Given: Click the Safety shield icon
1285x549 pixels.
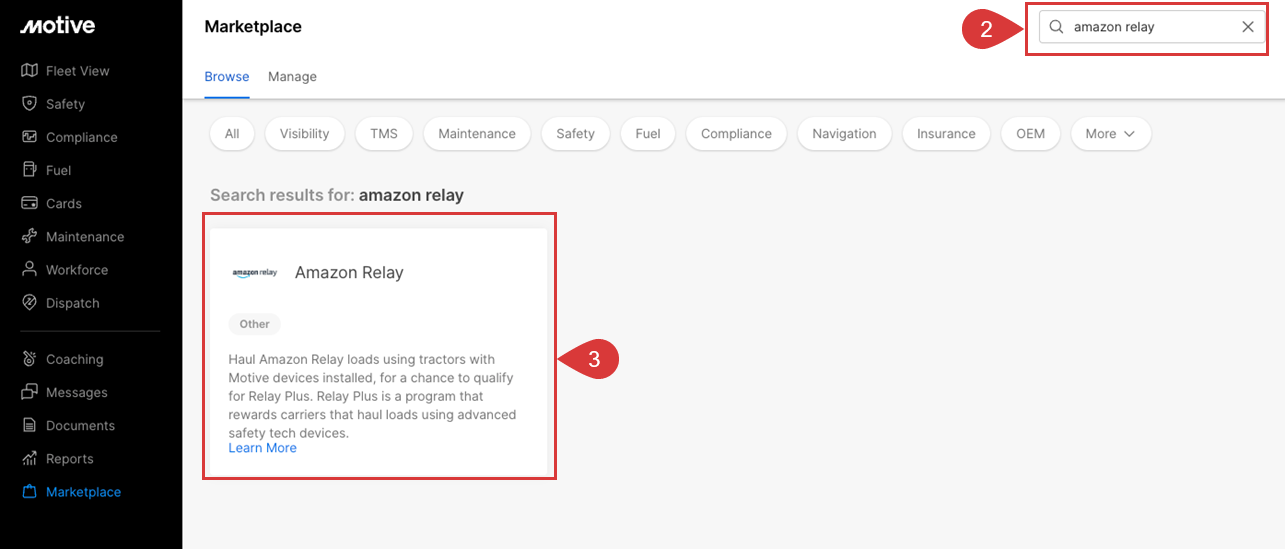Looking at the screenshot, I should [x=29, y=104].
